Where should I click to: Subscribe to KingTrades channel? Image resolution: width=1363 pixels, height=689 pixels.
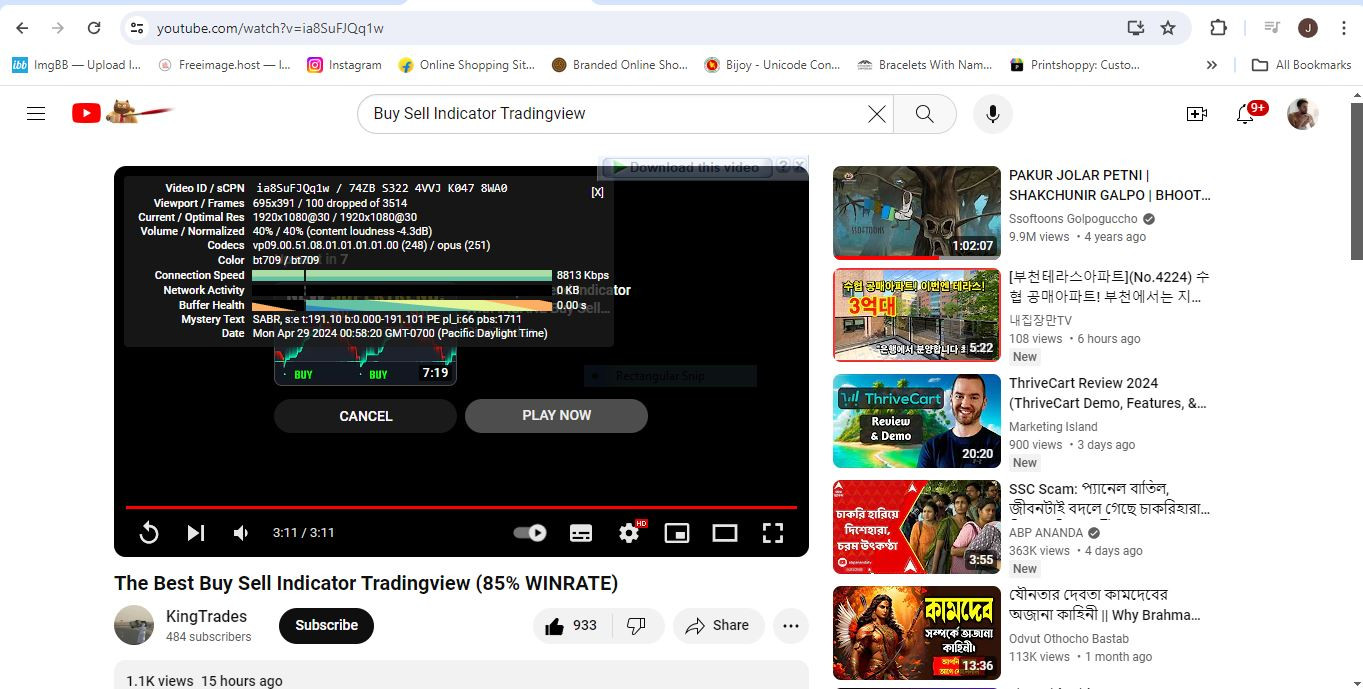pos(326,625)
